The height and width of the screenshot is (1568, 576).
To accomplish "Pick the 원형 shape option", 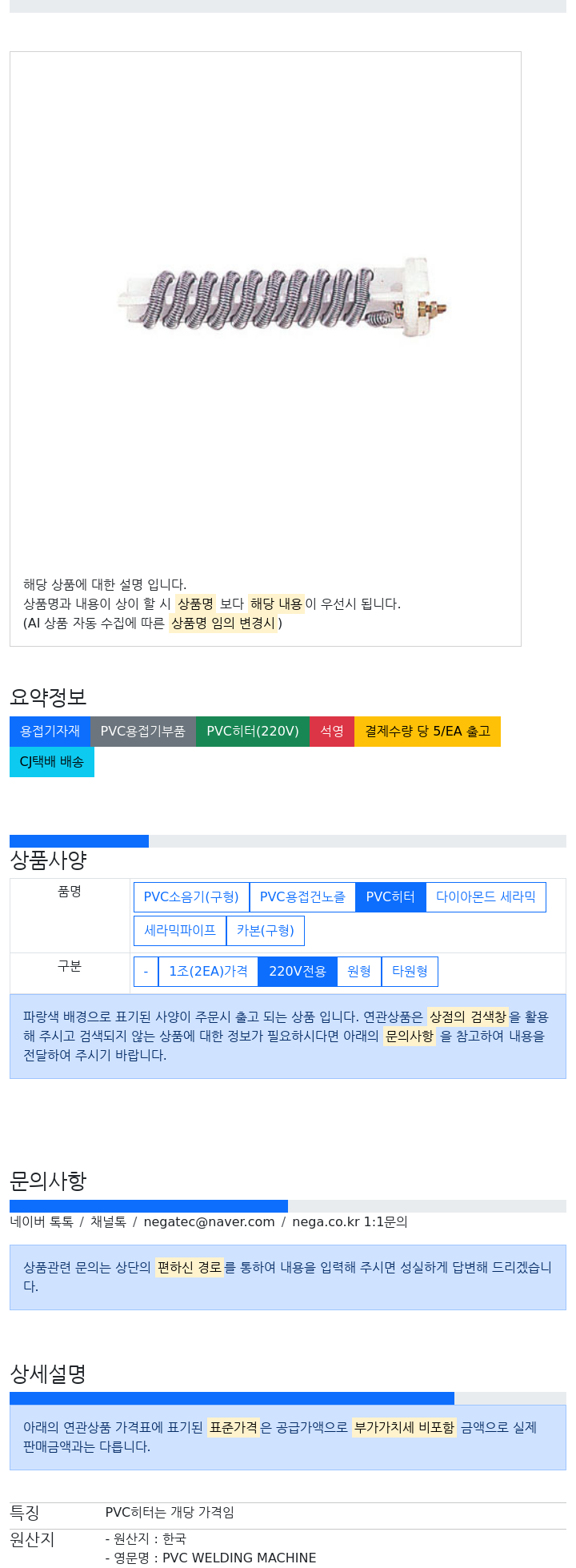I will click(x=359, y=972).
